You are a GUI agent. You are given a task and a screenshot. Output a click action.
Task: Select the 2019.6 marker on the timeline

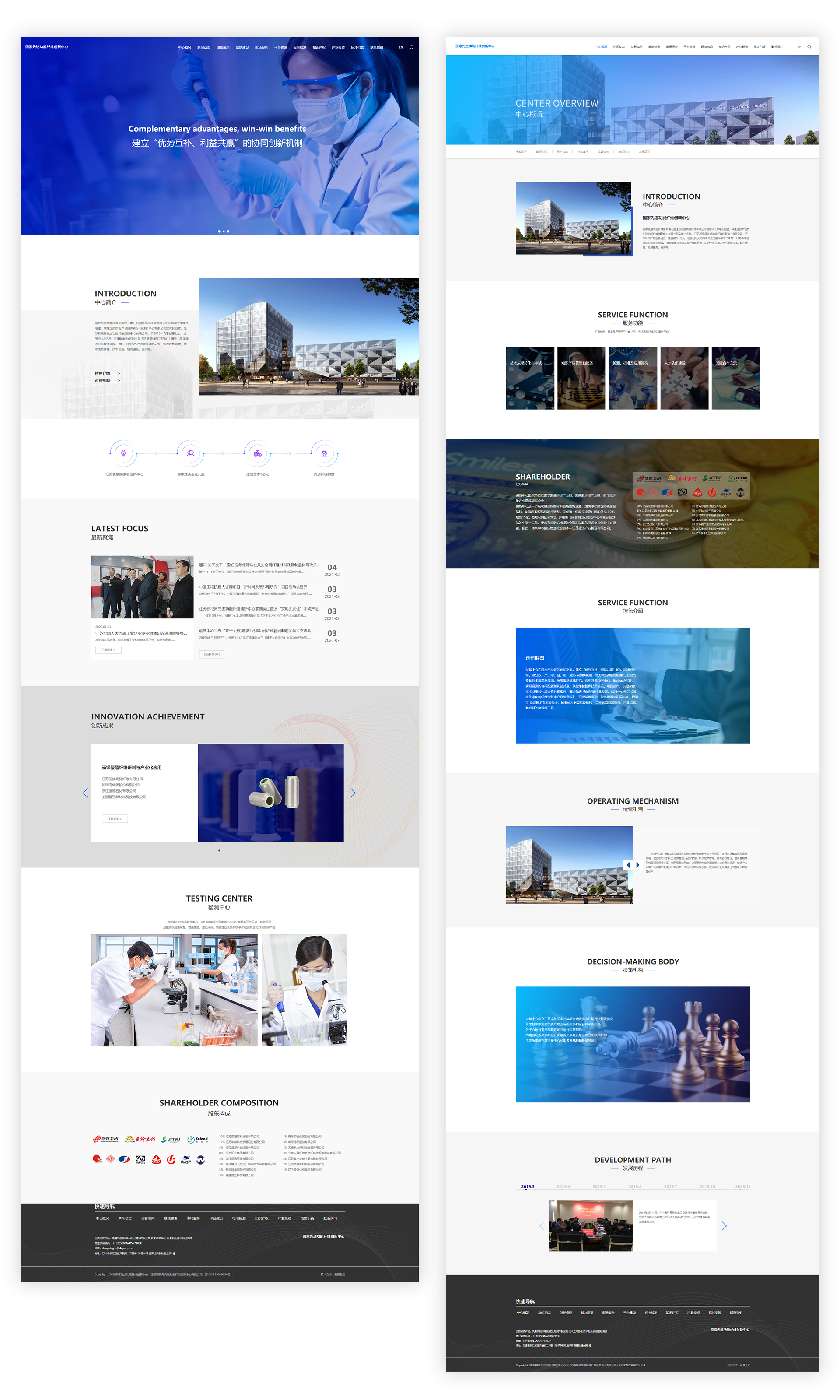pyautogui.click(x=634, y=1186)
